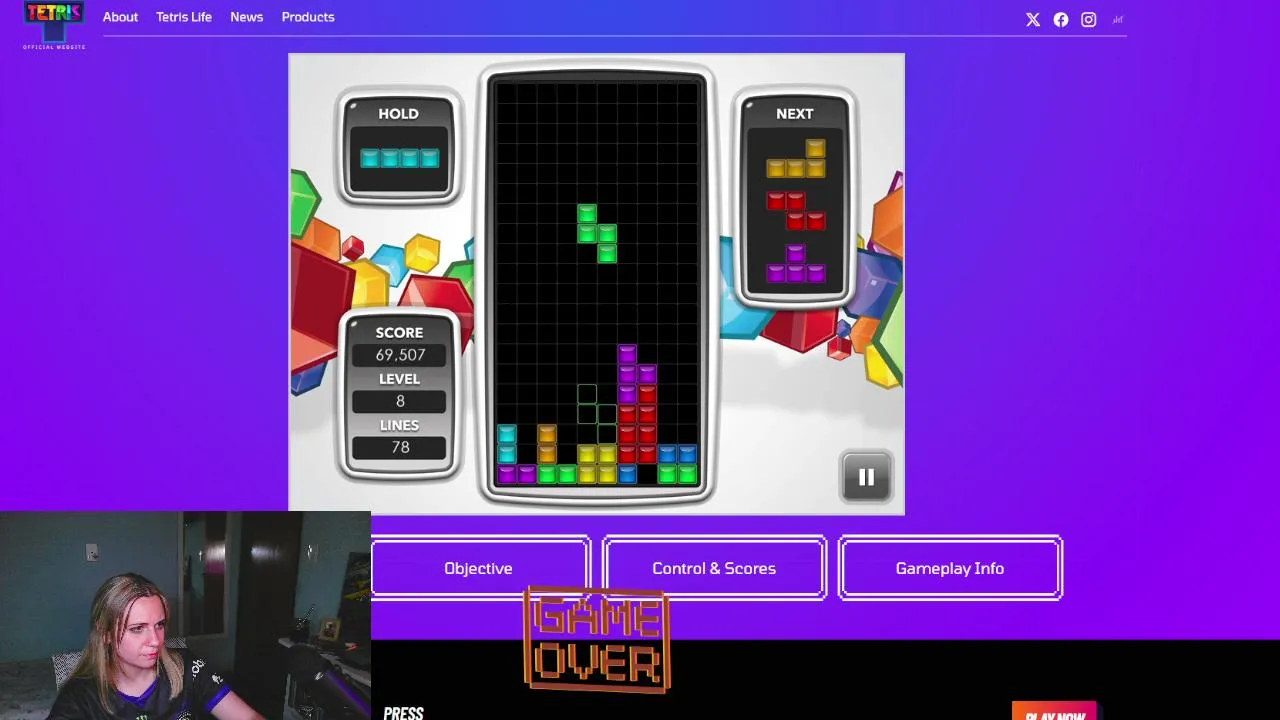
Task: Click the PRESS text at bottom
Action: coord(404,713)
